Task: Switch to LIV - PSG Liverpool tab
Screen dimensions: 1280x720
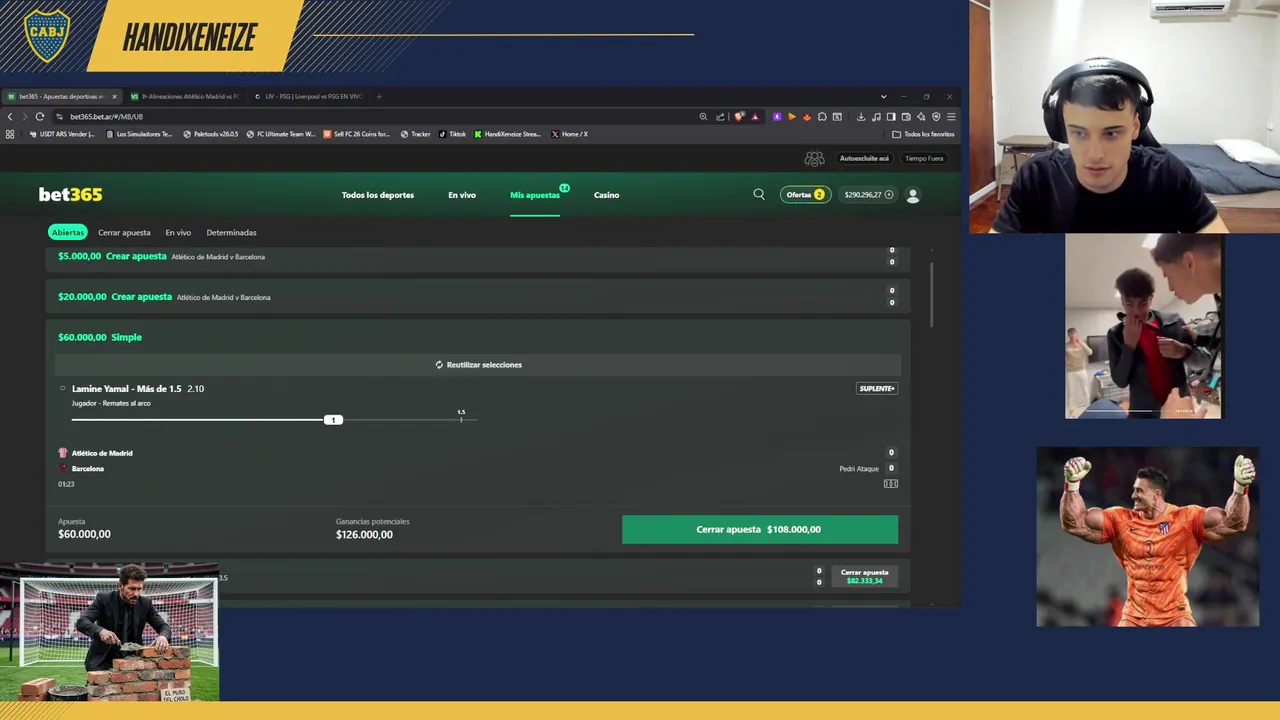Action: tap(308, 97)
